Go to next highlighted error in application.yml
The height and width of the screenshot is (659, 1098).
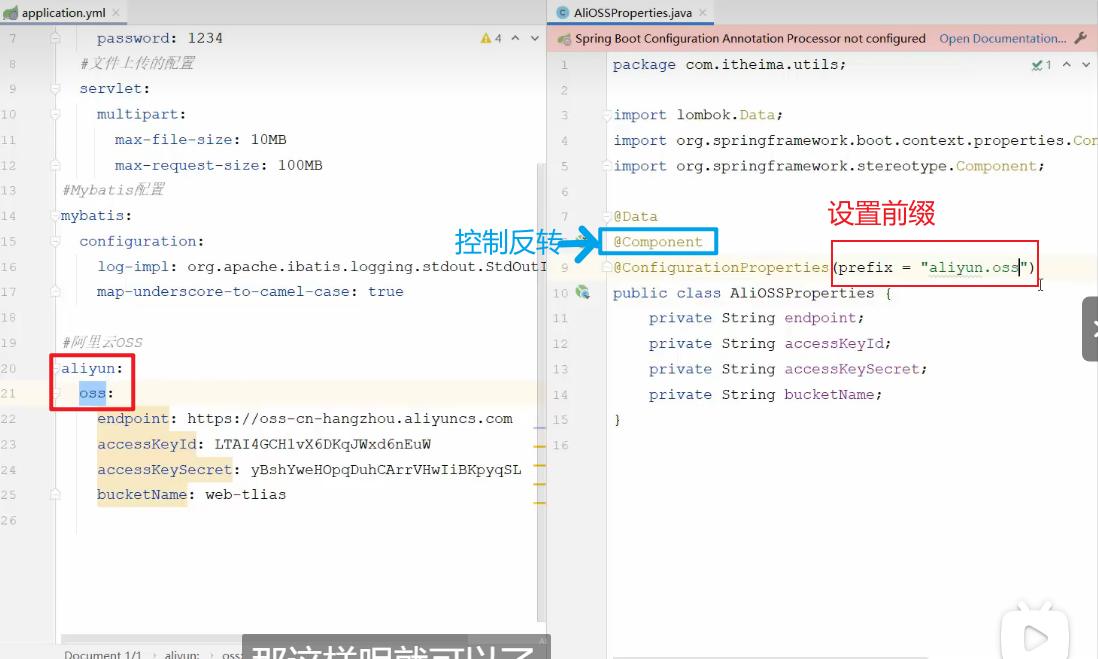point(535,38)
